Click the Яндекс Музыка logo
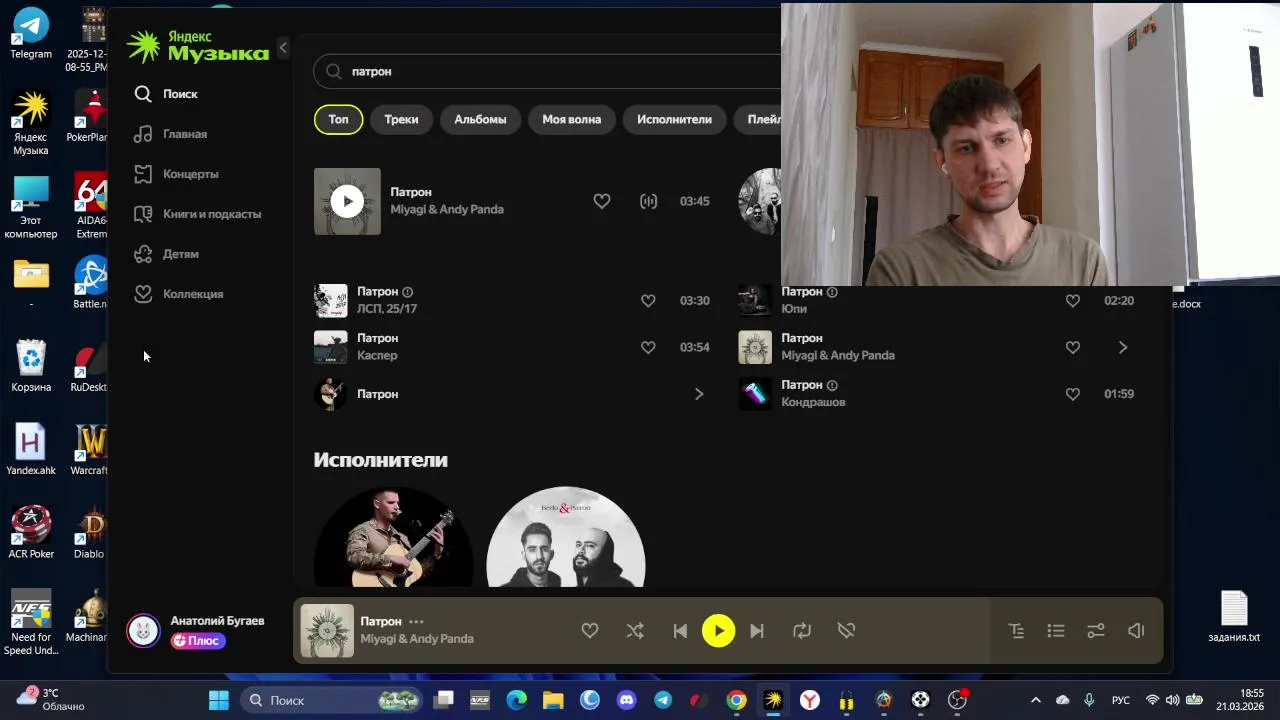Viewport: 1280px width, 720px height. tap(198, 46)
